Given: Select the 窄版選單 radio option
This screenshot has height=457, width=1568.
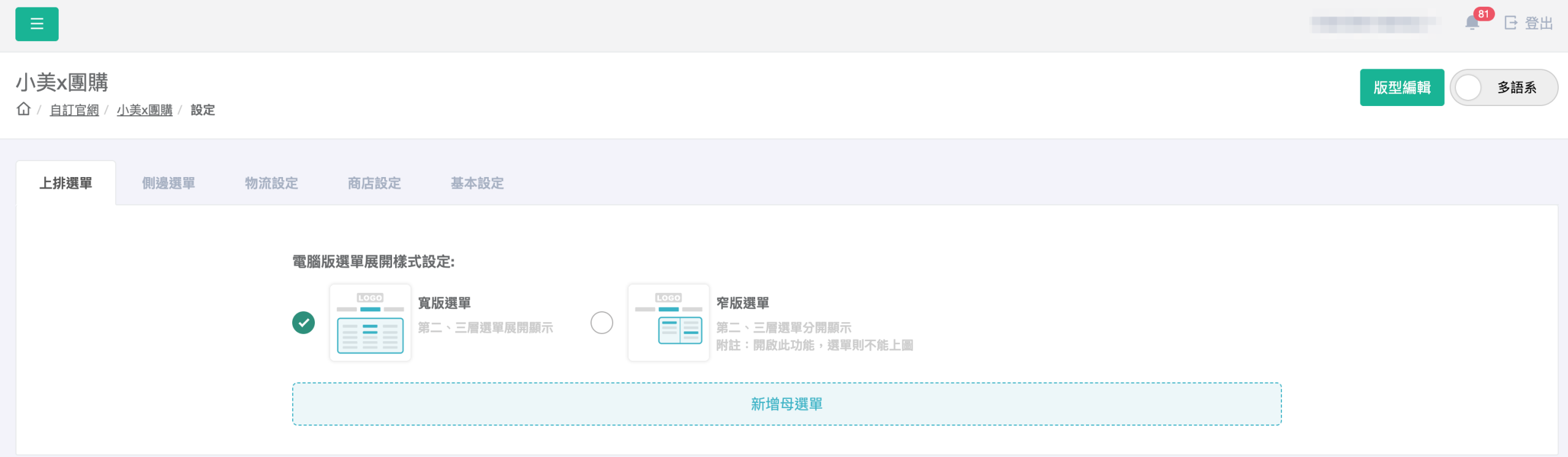Looking at the screenshot, I should pos(601,323).
